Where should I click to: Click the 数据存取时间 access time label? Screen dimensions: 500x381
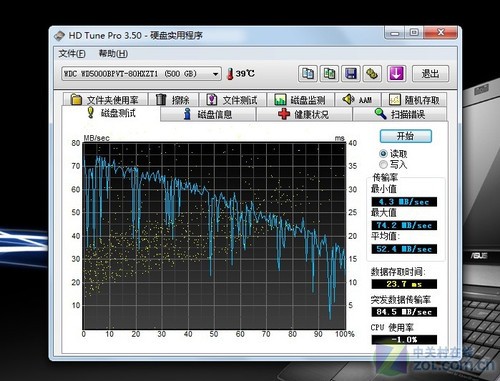tap(398, 272)
